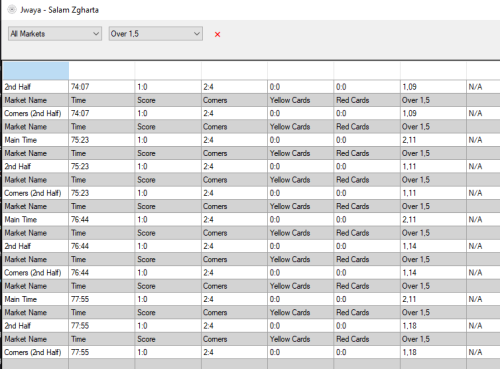Select the 2nd Half row at 76:44
The height and width of the screenshot is (369, 500).
(x=251, y=246)
